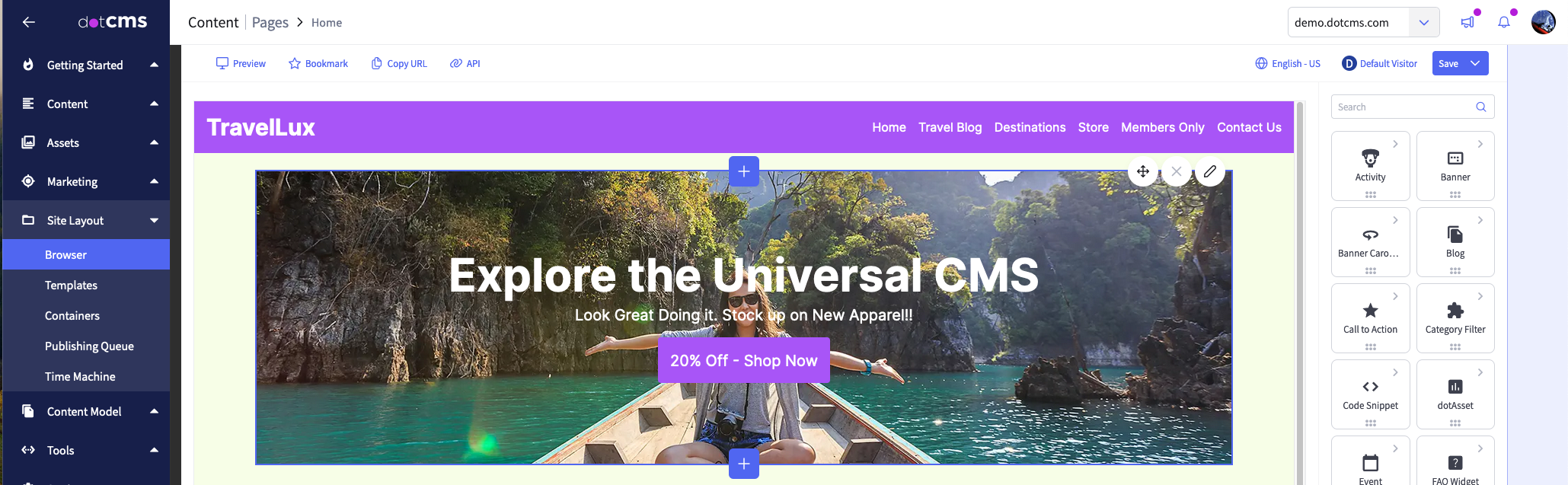Click the back arrow beside dotCMS logo

29,22
